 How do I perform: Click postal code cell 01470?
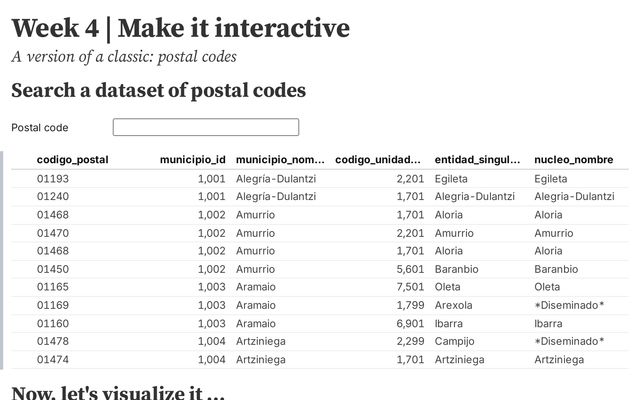(x=52, y=233)
